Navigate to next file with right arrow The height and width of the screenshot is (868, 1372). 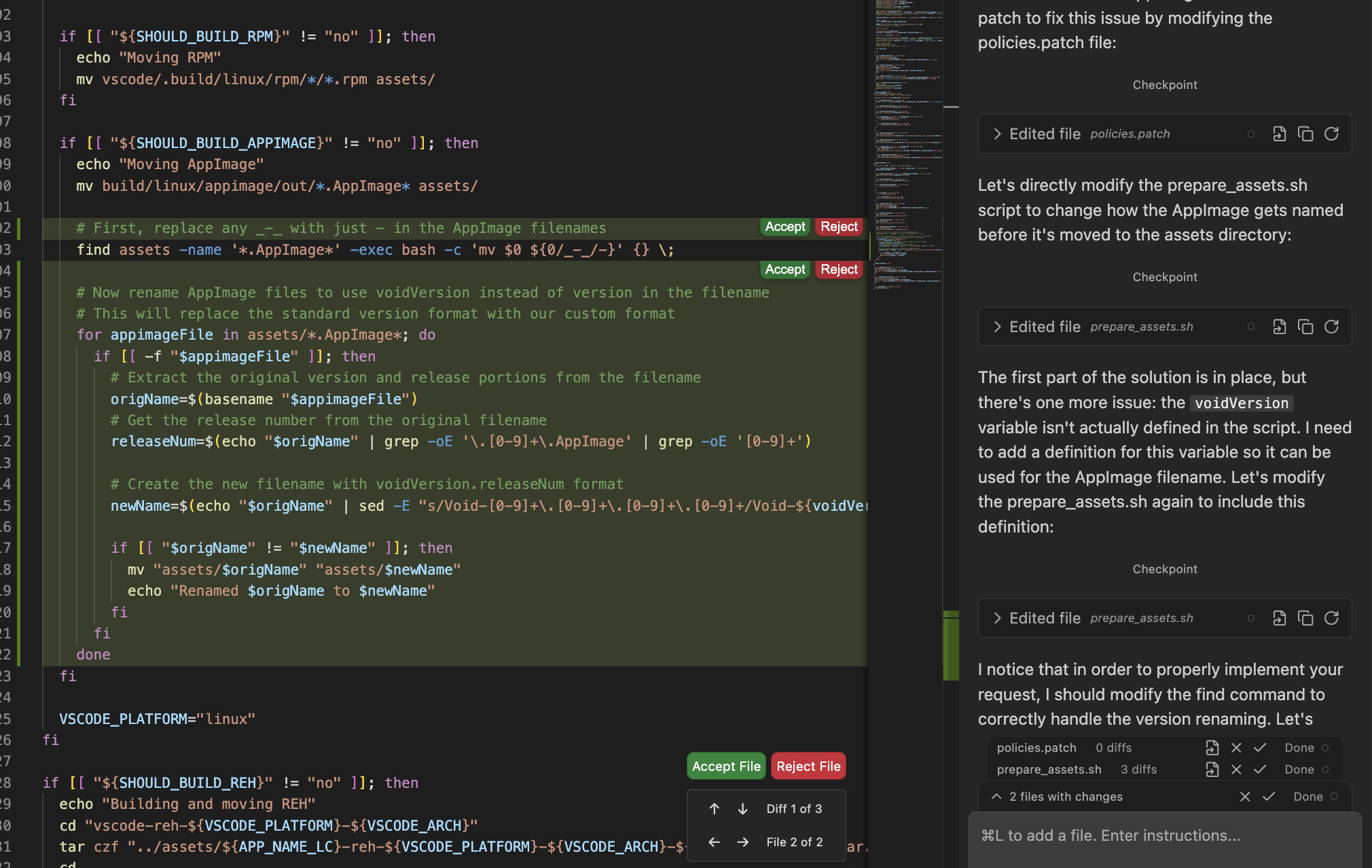tap(742, 842)
